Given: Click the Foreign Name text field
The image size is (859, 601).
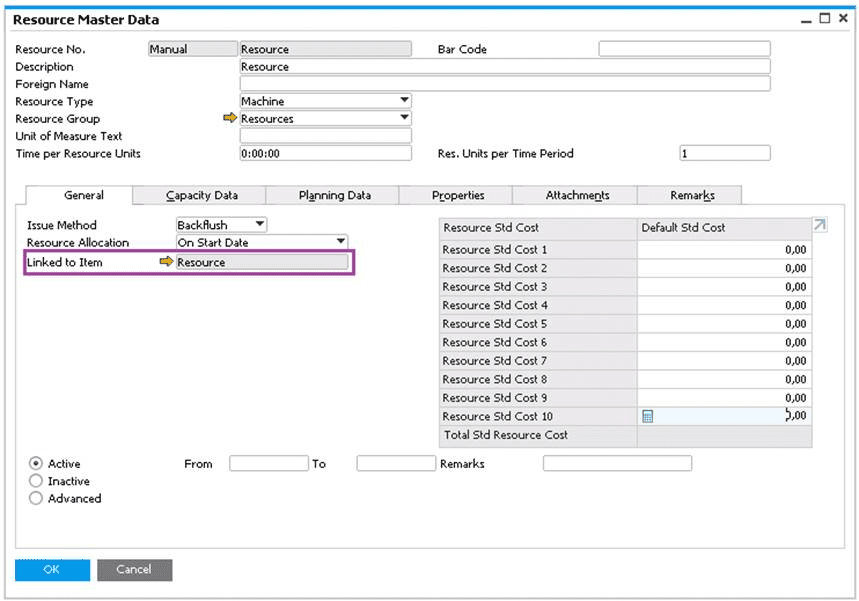Looking at the screenshot, I should coord(505,84).
